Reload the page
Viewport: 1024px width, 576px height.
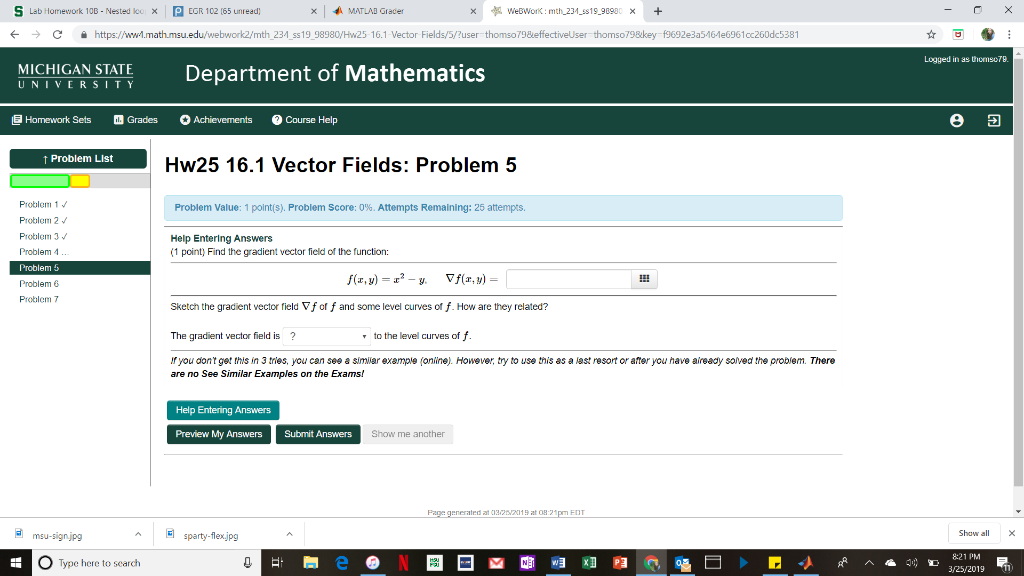click(57, 35)
